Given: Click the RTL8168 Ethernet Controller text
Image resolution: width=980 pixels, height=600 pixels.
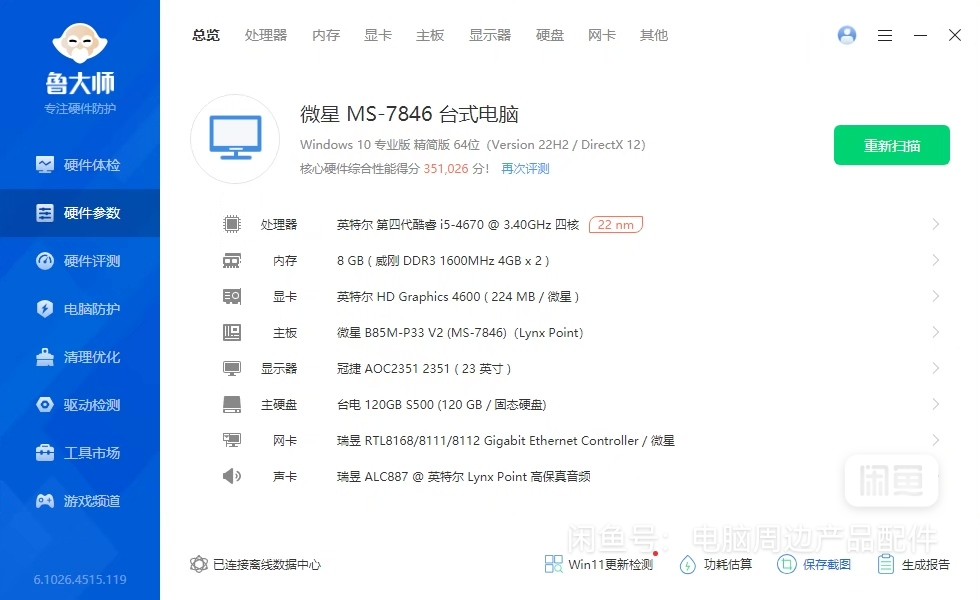Looking at the screenshot, I should click(x=506, y=441).
